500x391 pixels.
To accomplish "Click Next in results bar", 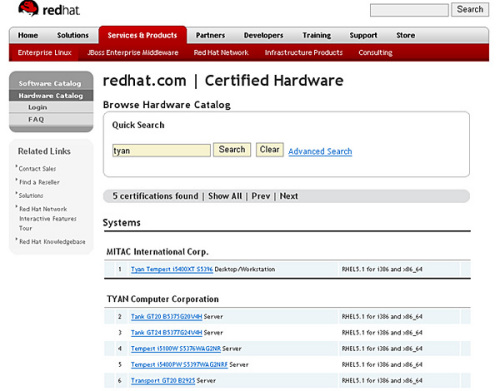I will click(289, 196).
